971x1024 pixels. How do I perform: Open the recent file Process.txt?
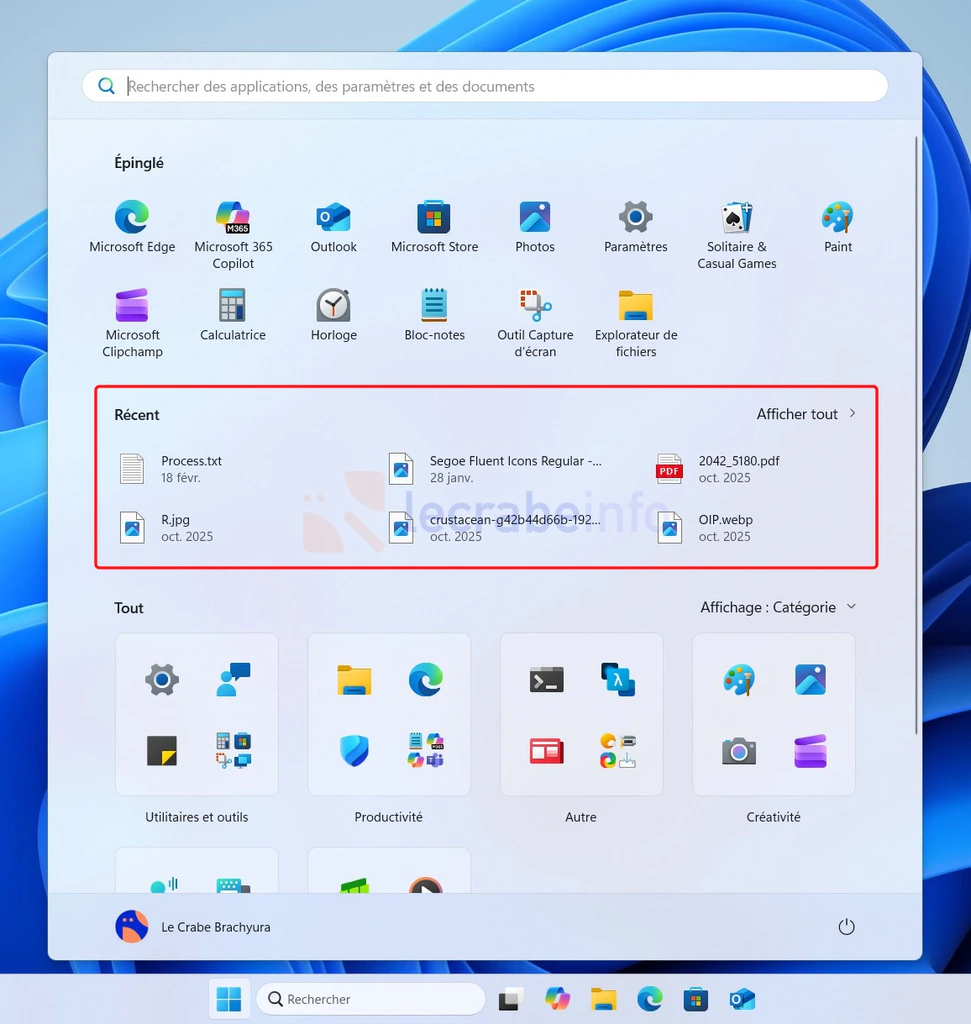(x=171, y=469)
